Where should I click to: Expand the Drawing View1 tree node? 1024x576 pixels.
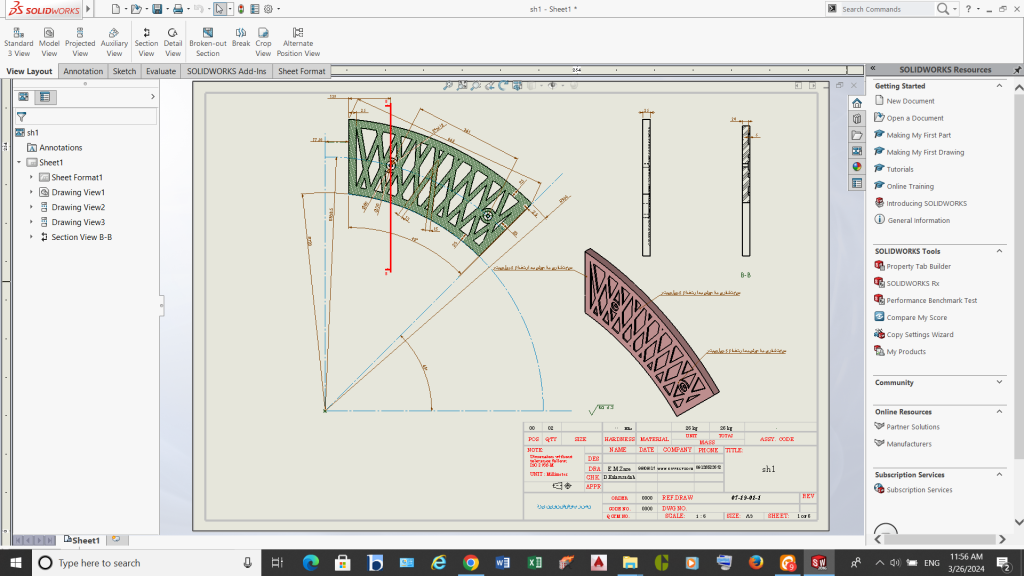tap(32, 192)
